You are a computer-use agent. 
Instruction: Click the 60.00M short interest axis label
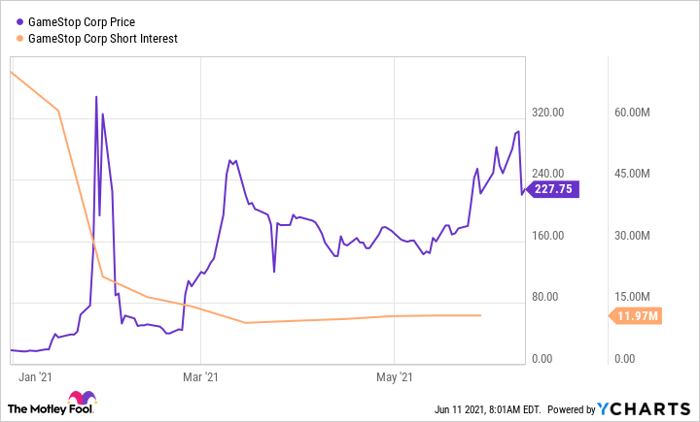[x=633, y=113]
